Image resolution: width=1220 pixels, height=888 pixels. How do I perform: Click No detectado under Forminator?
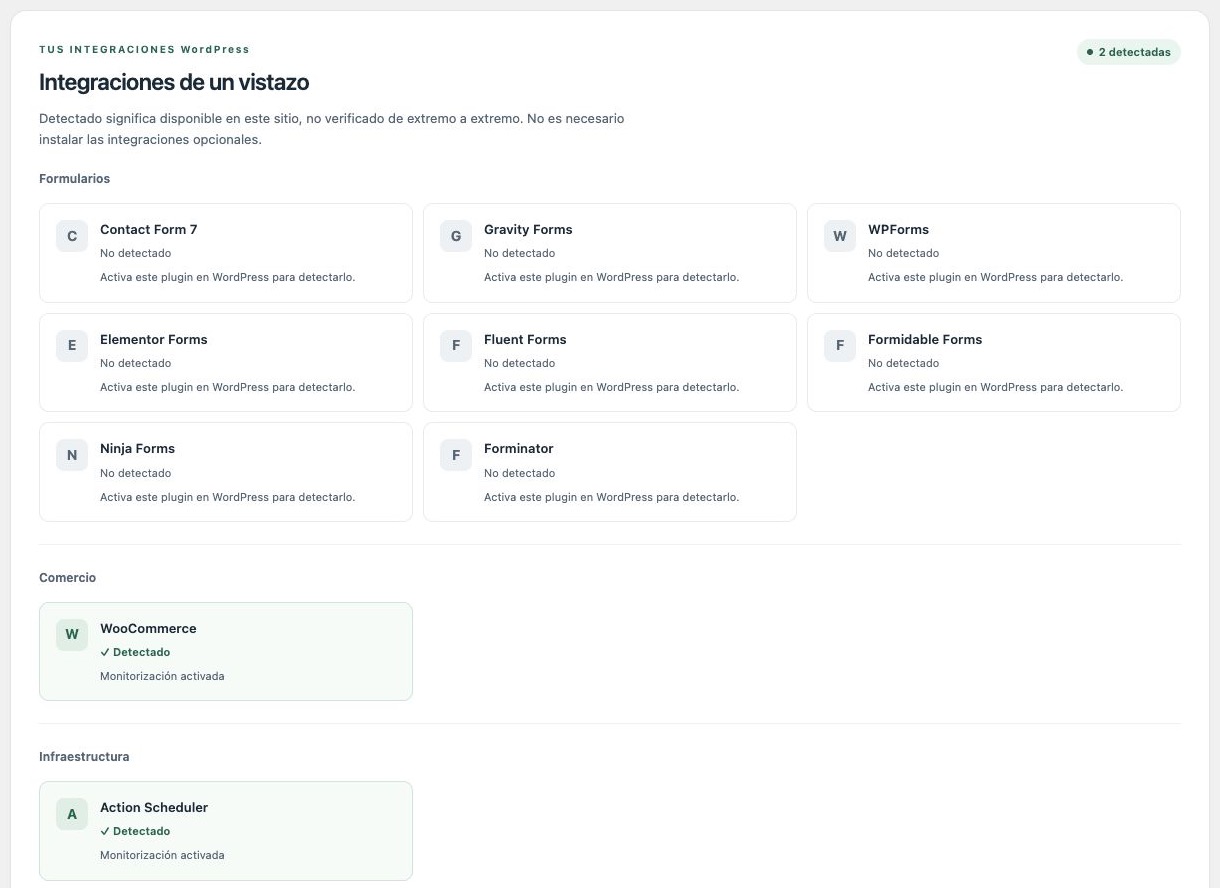pos(519,473)
